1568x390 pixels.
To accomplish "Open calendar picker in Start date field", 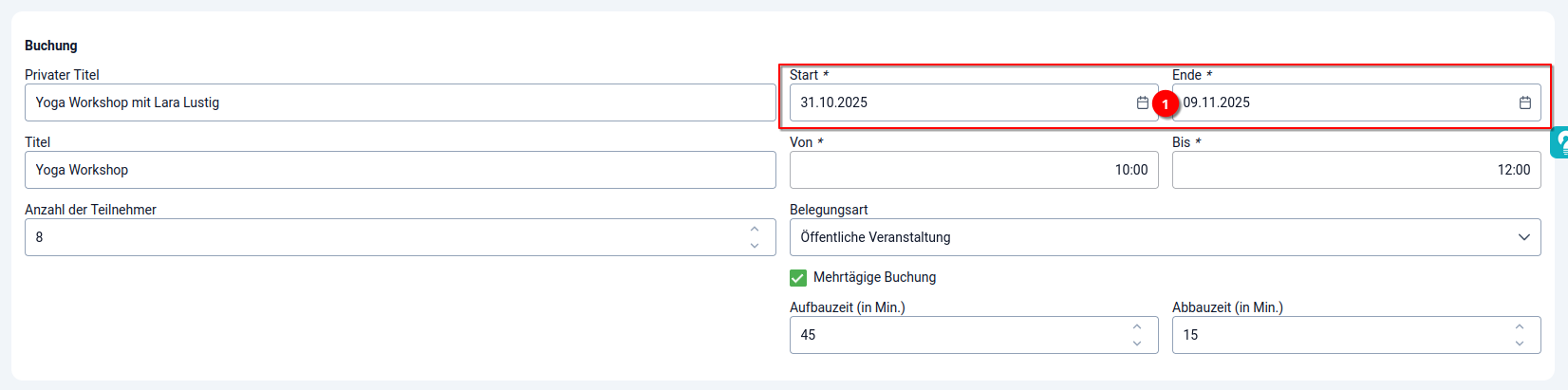I will [x=1143, y=102].
